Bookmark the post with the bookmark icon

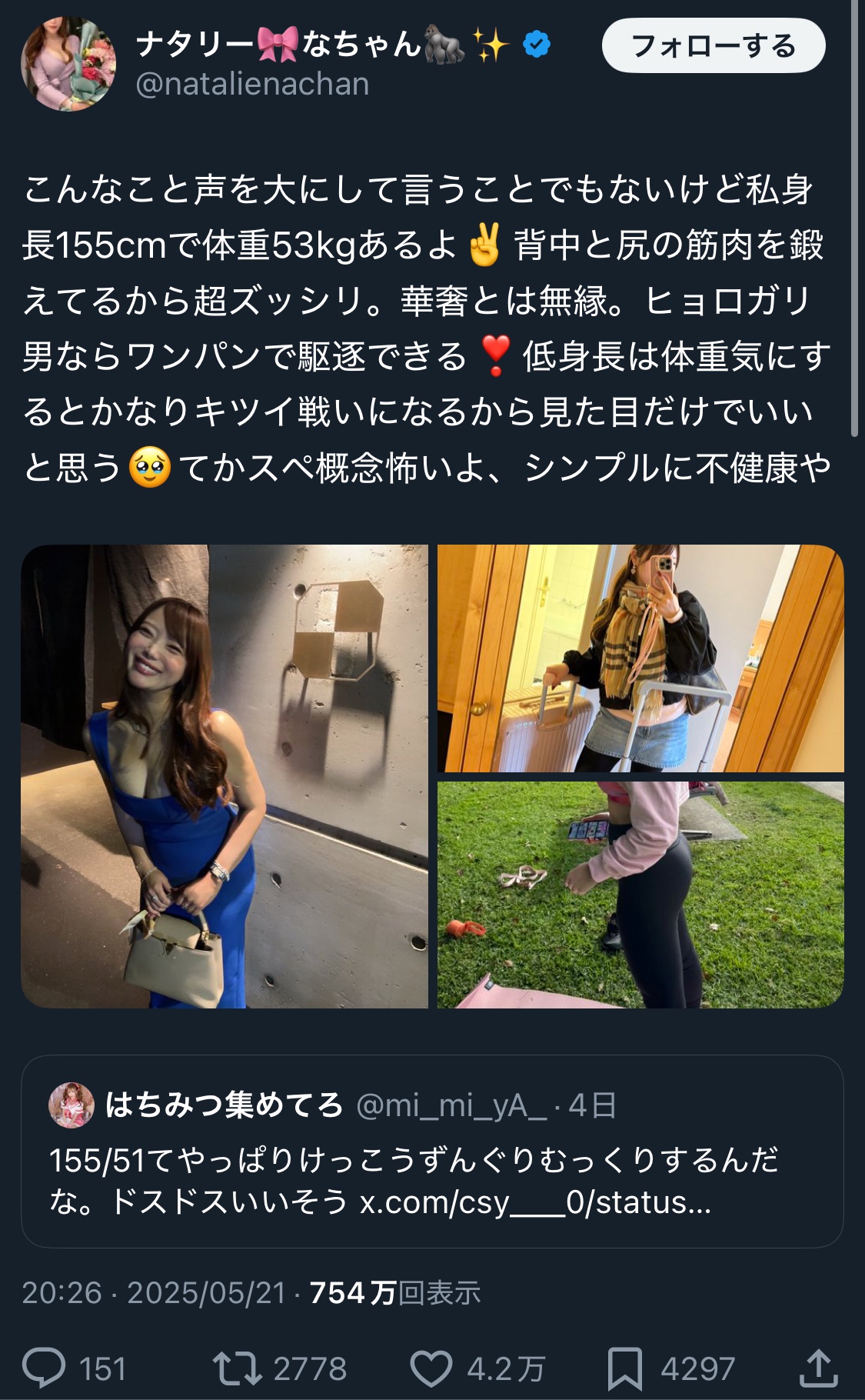point(624,1369)
